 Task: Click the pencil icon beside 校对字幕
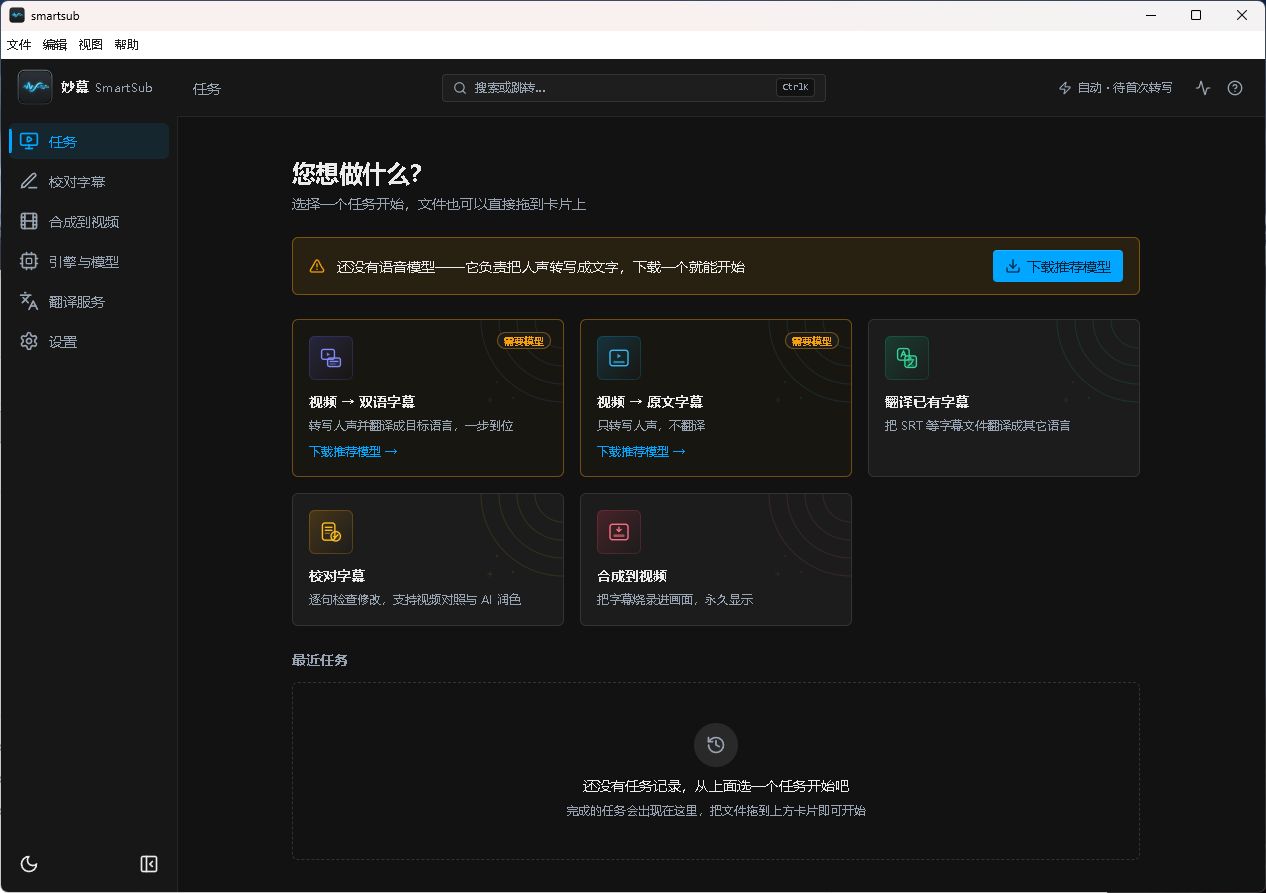(29, 182)
